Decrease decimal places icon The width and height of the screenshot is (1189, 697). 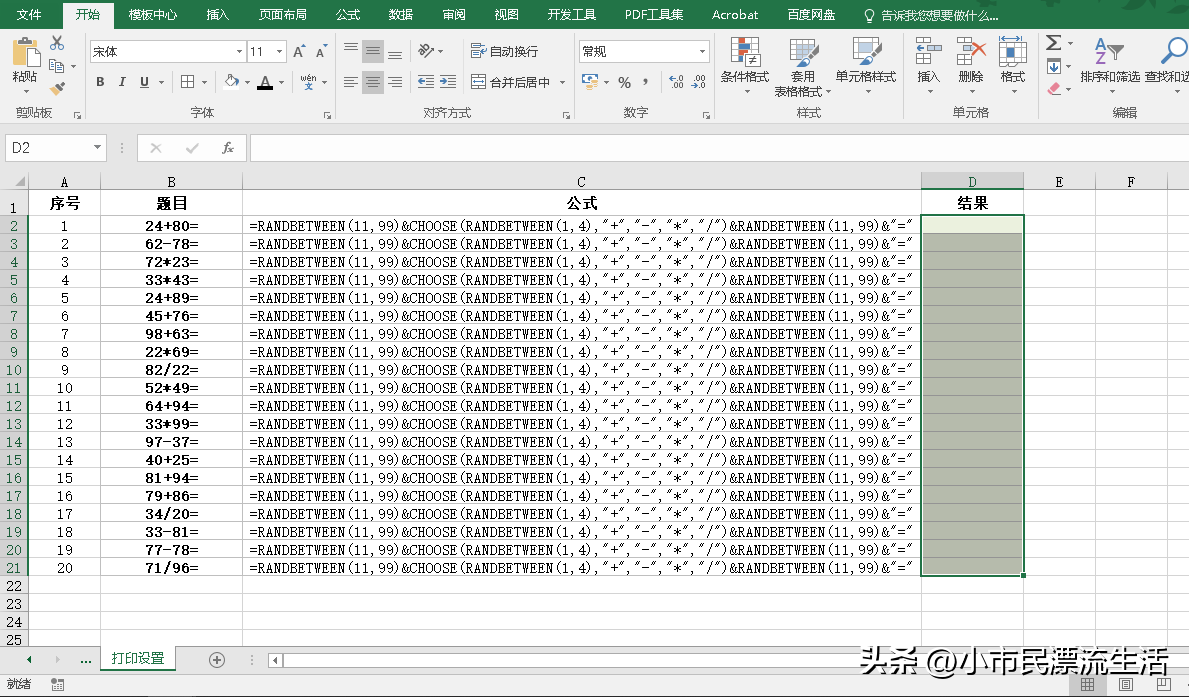698,82
